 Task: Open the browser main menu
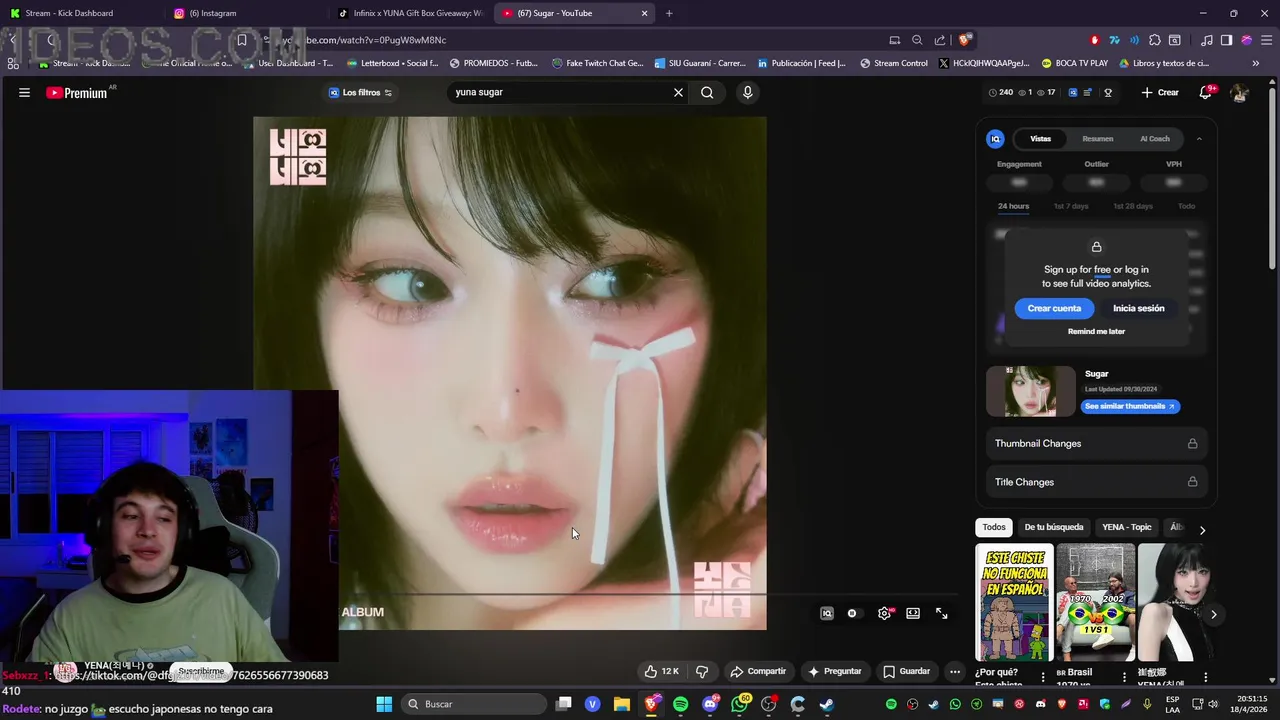point(1265,40)
